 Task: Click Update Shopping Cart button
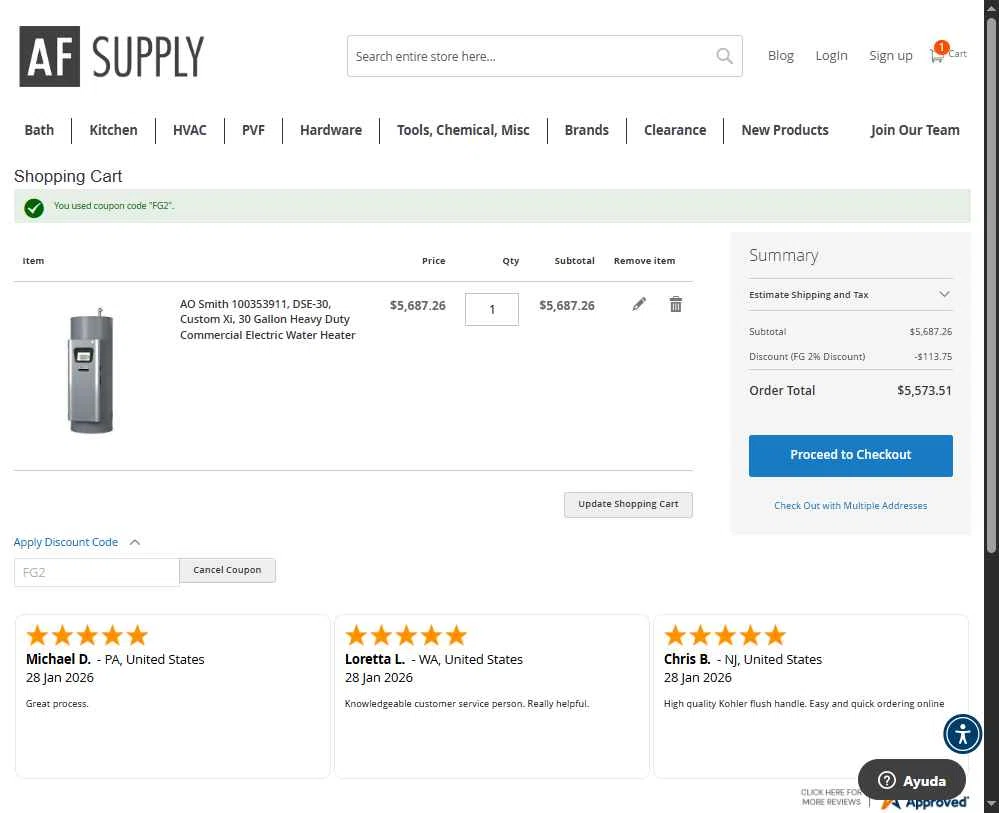[x=628, y=505]
